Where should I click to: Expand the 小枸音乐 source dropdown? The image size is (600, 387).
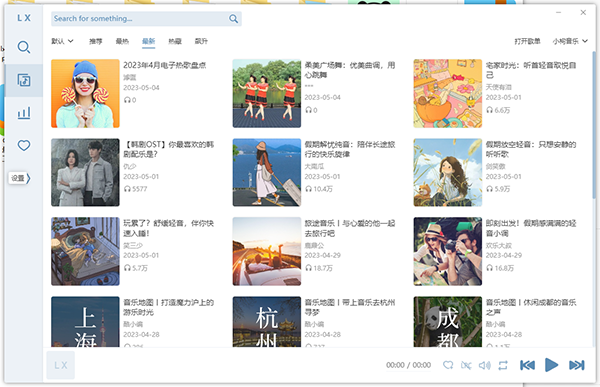point(570,41)
